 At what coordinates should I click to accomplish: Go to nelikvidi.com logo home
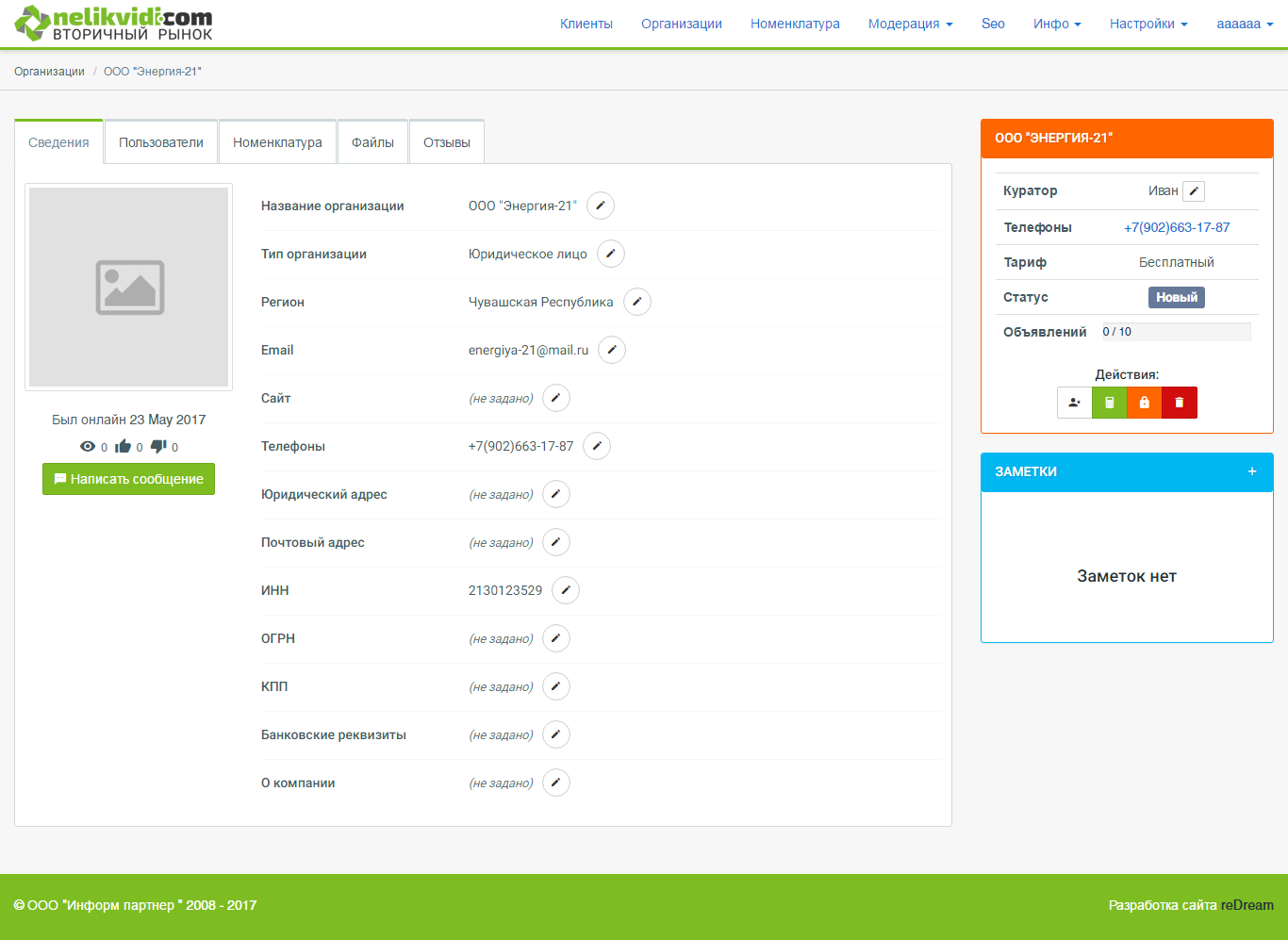pos(113,24)
